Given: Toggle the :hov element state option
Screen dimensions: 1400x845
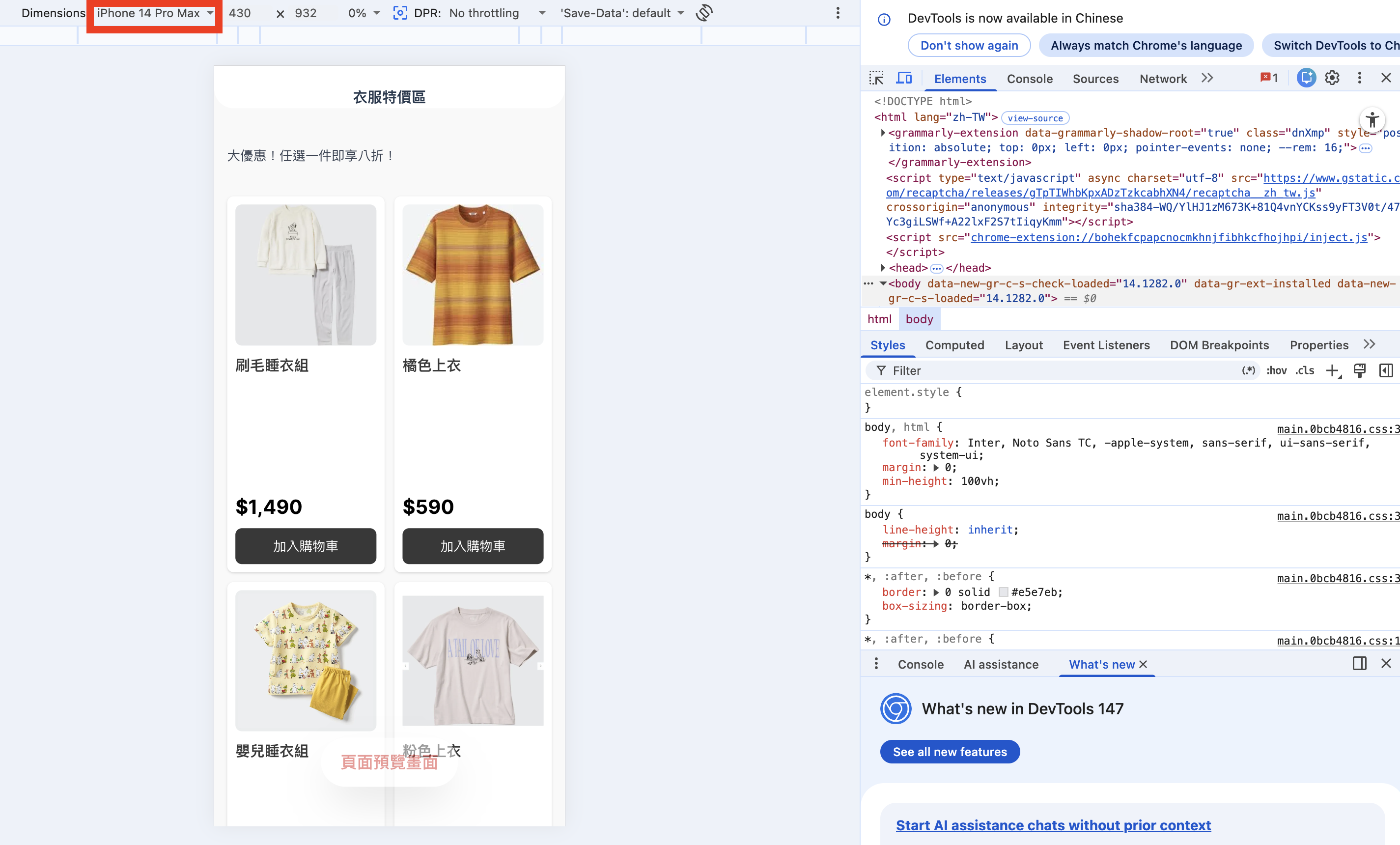Looking at the screenshot, I should pos(1276,370).
